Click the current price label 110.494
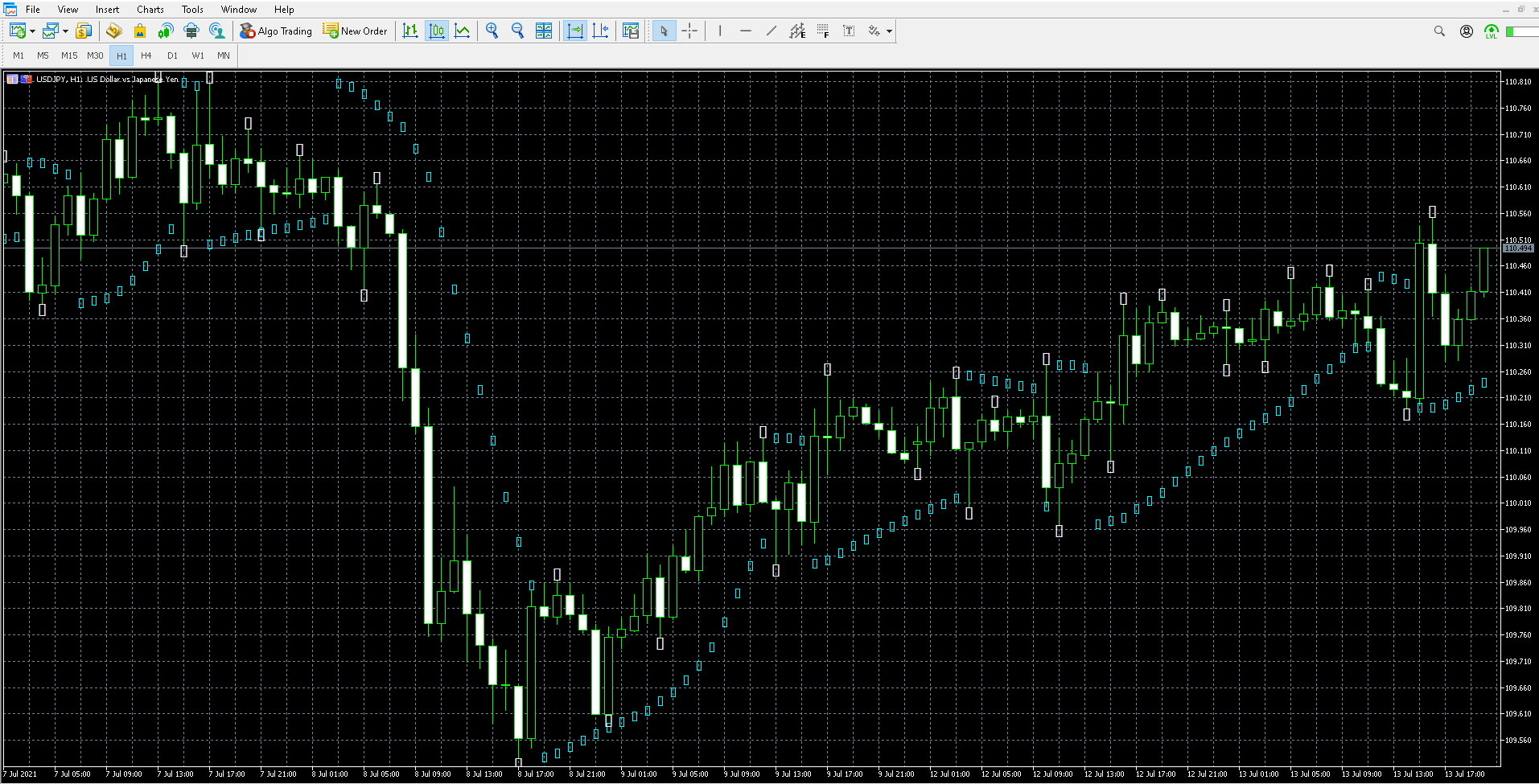The image size is (1539, 784). click(x=1519, y=248)
